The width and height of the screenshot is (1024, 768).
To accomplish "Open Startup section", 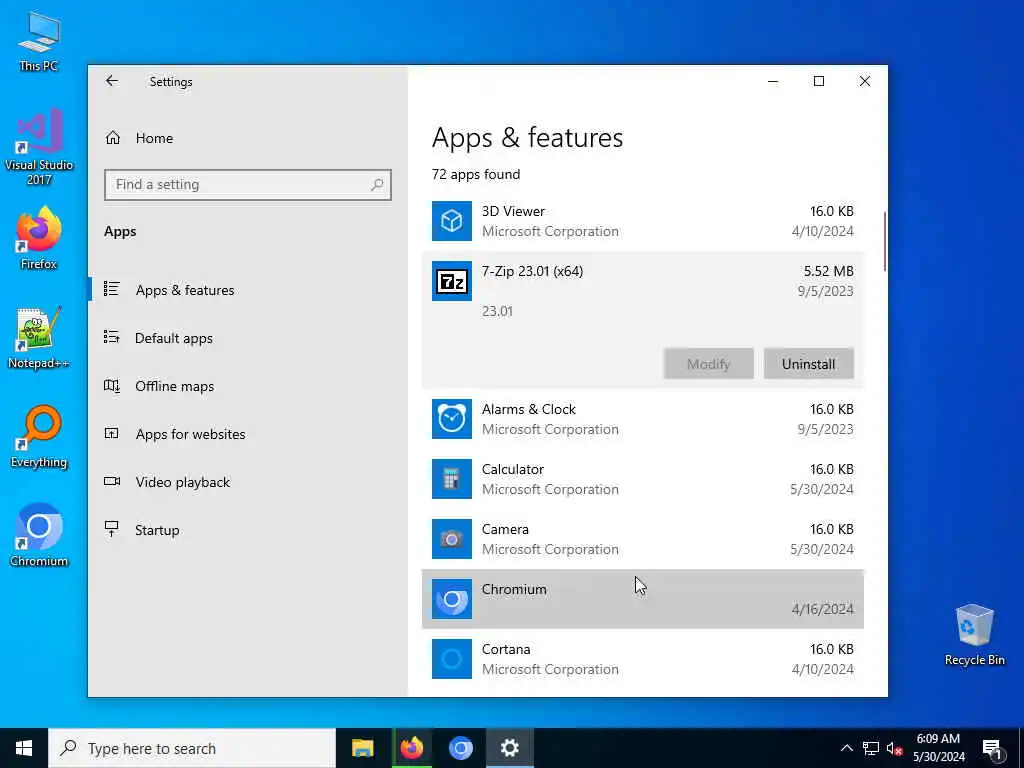I will 157,530.
